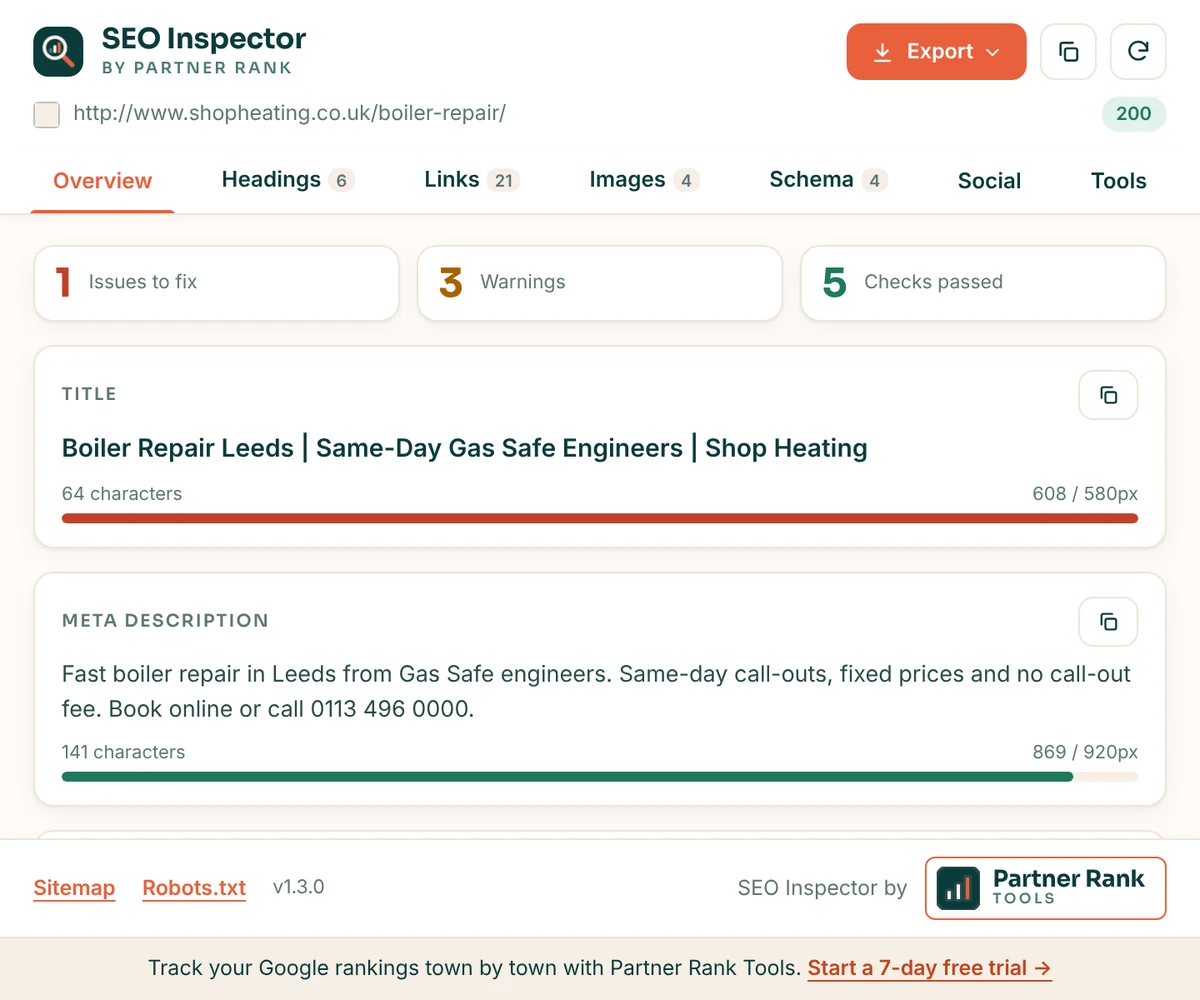Select the page URL text
This screenshot has width=1200, height=1000.
coord(290,113)
